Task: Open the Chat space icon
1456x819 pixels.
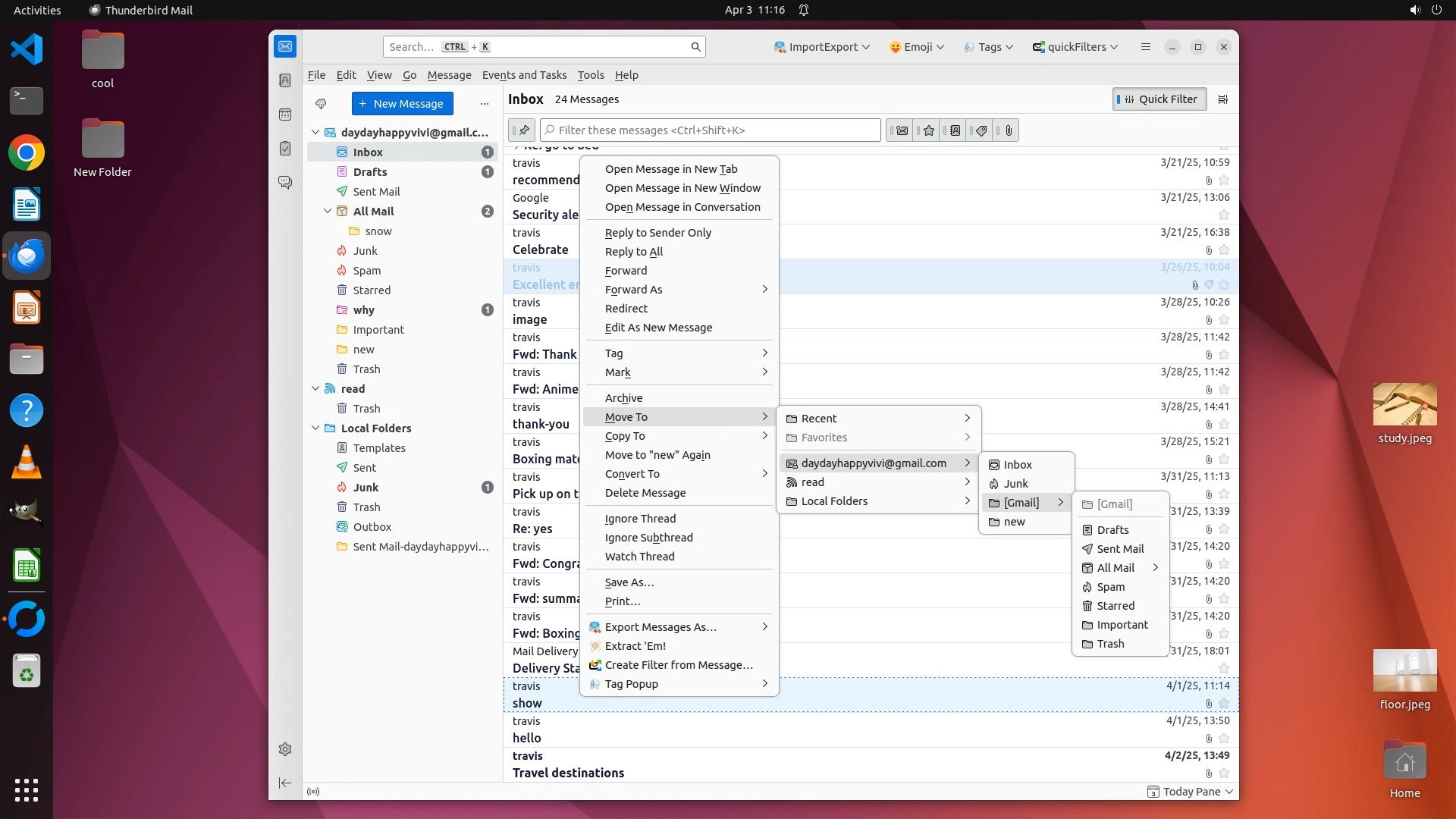Action: point(285,183)
